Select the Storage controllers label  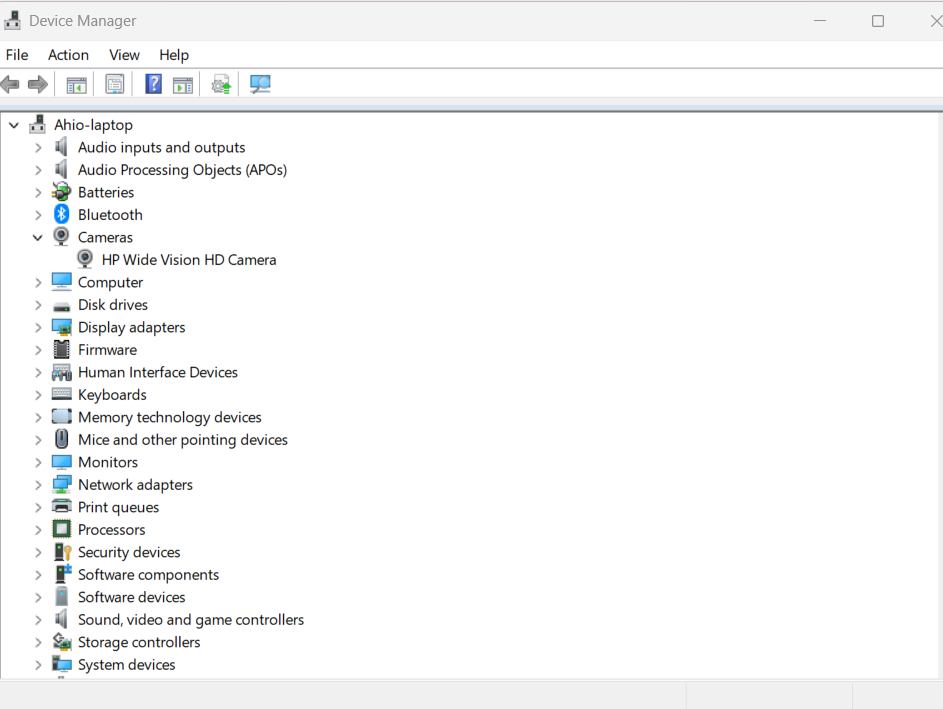coord(139,642)
